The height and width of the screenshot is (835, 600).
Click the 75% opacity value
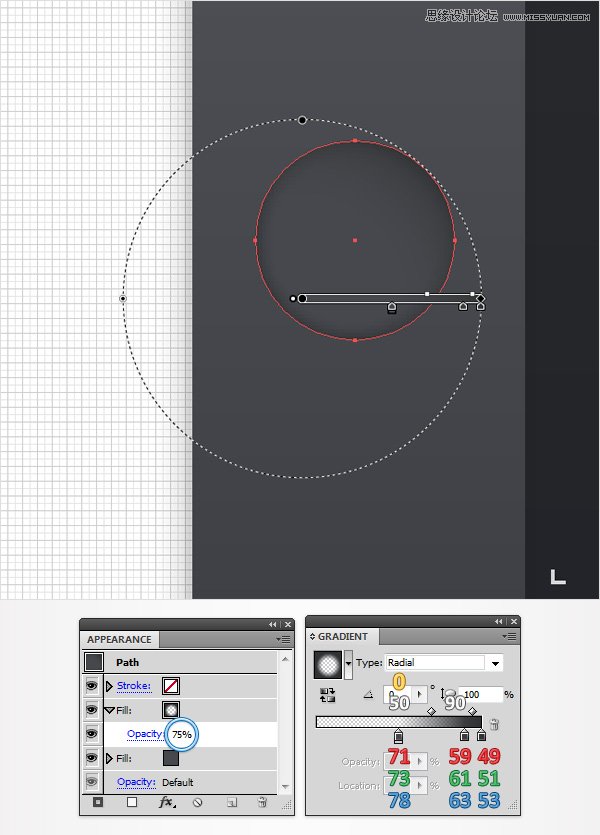point(182,734)
